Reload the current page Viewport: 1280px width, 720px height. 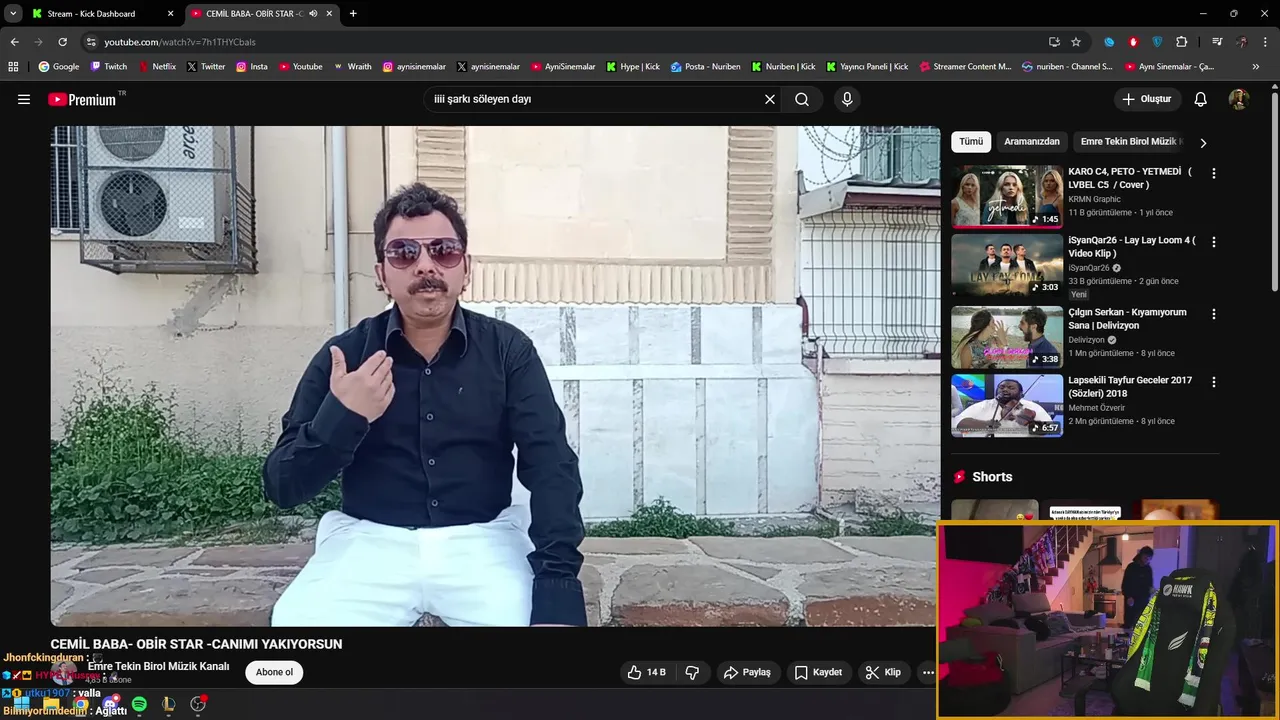click(x=62, y=42)
